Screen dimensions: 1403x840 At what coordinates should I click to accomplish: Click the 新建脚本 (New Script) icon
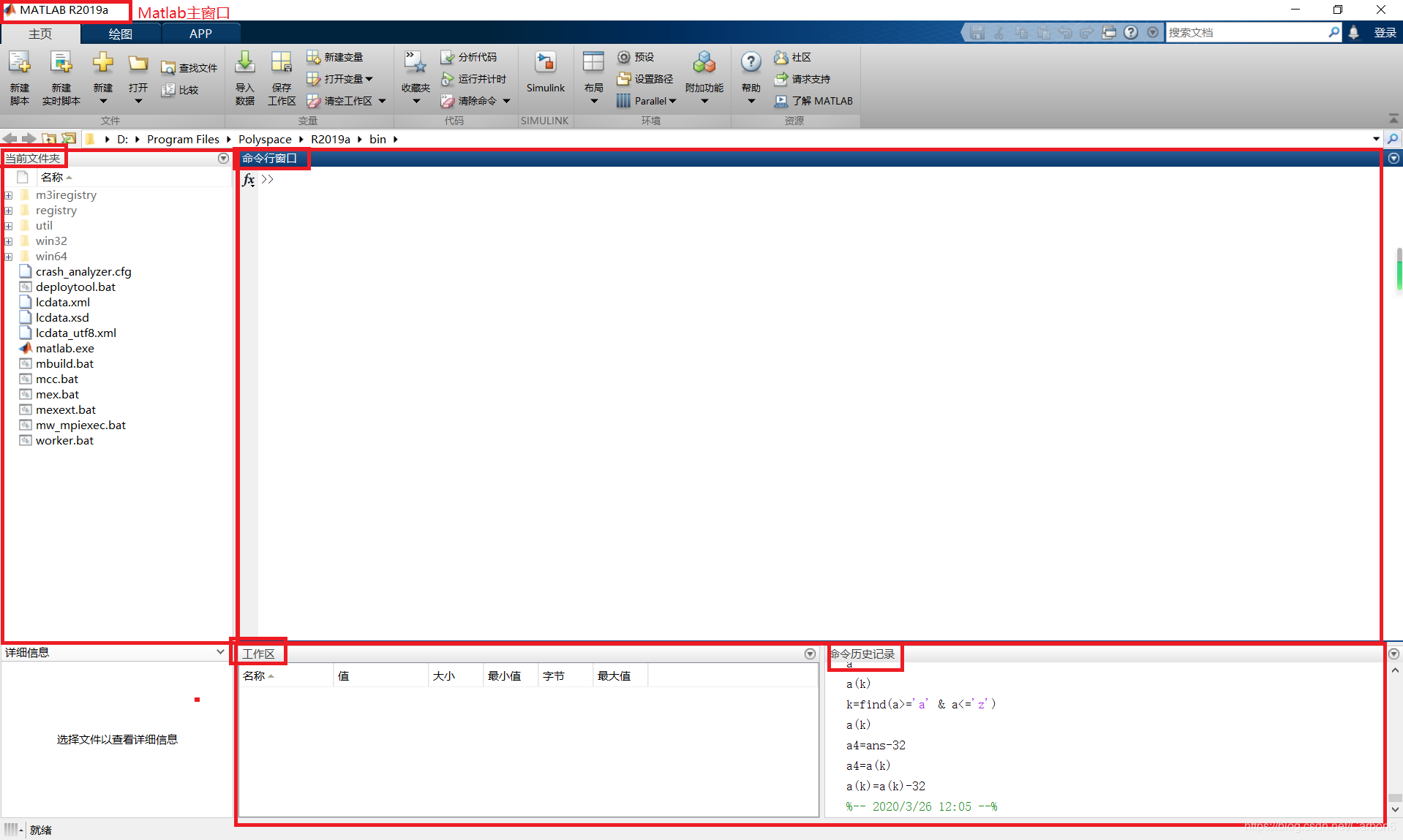pyautogui.click(x=20, y=64)
